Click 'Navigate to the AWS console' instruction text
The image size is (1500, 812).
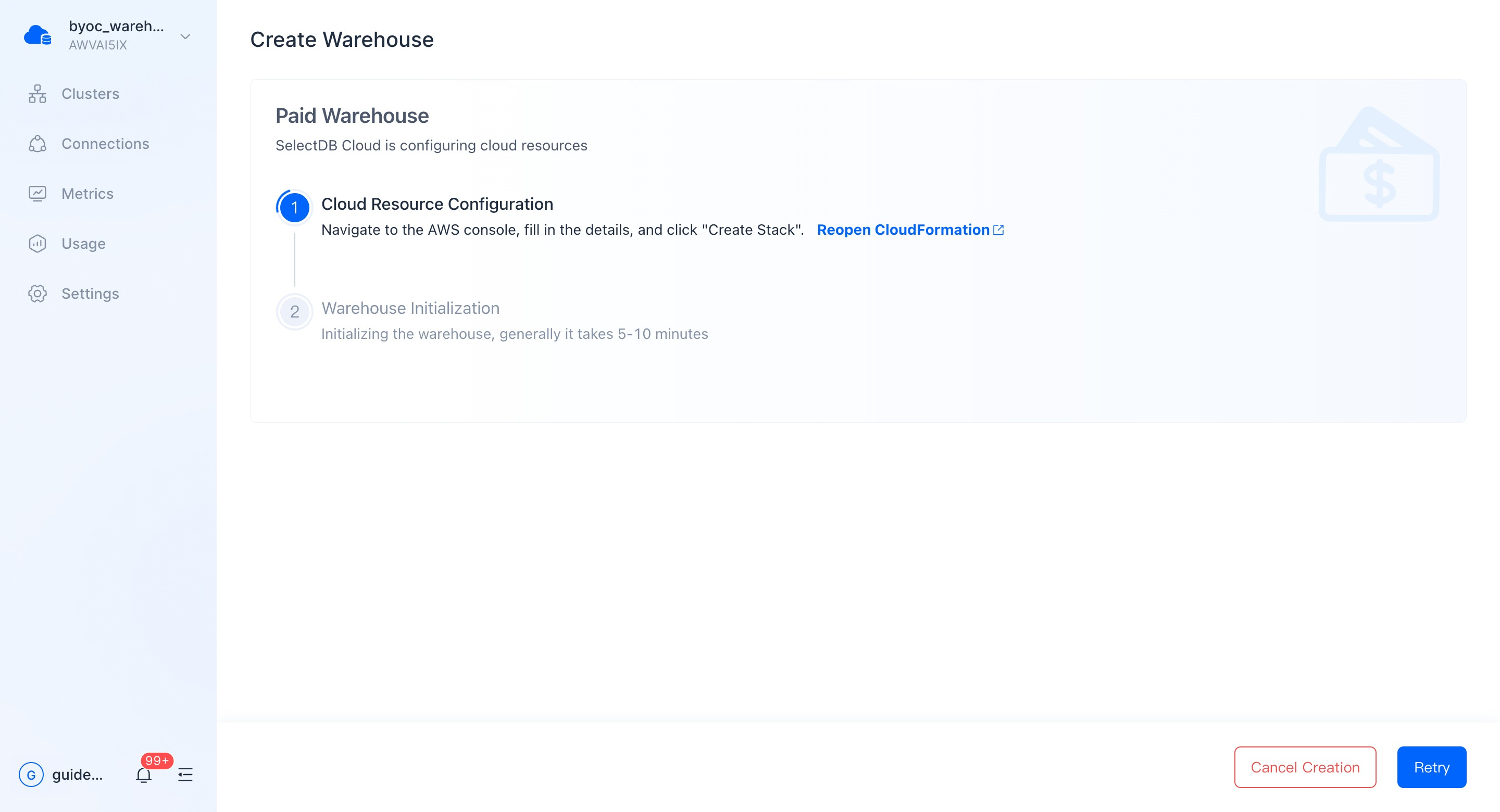(562, 230)
